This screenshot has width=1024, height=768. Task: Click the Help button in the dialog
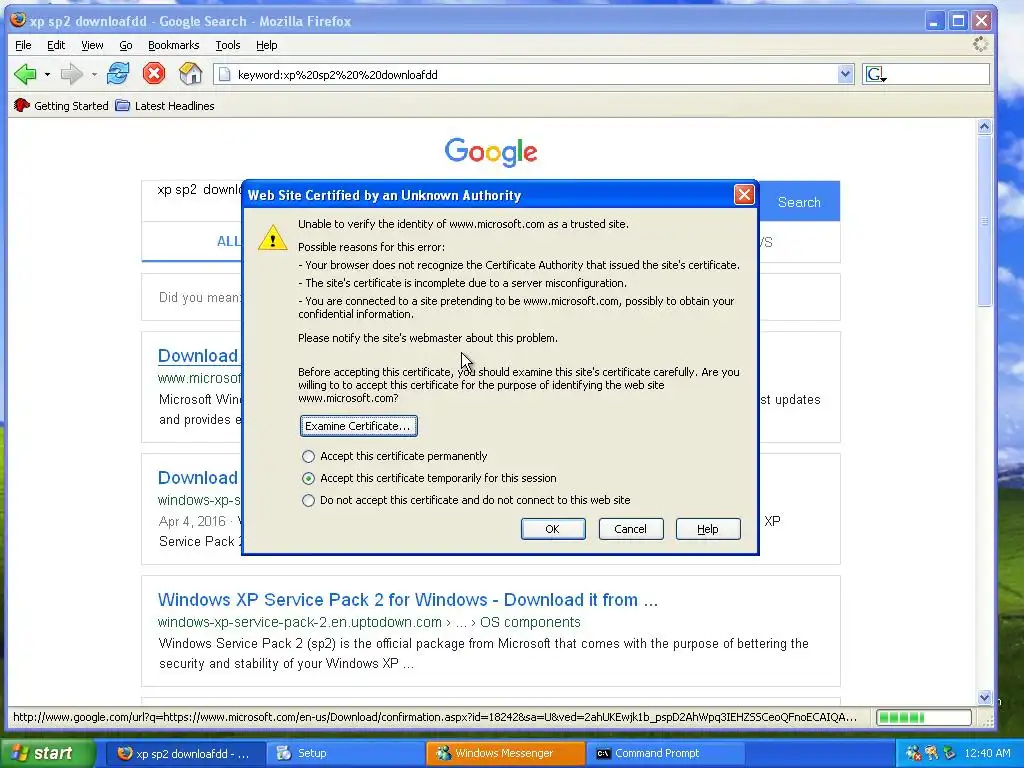(x=708, y=529)
